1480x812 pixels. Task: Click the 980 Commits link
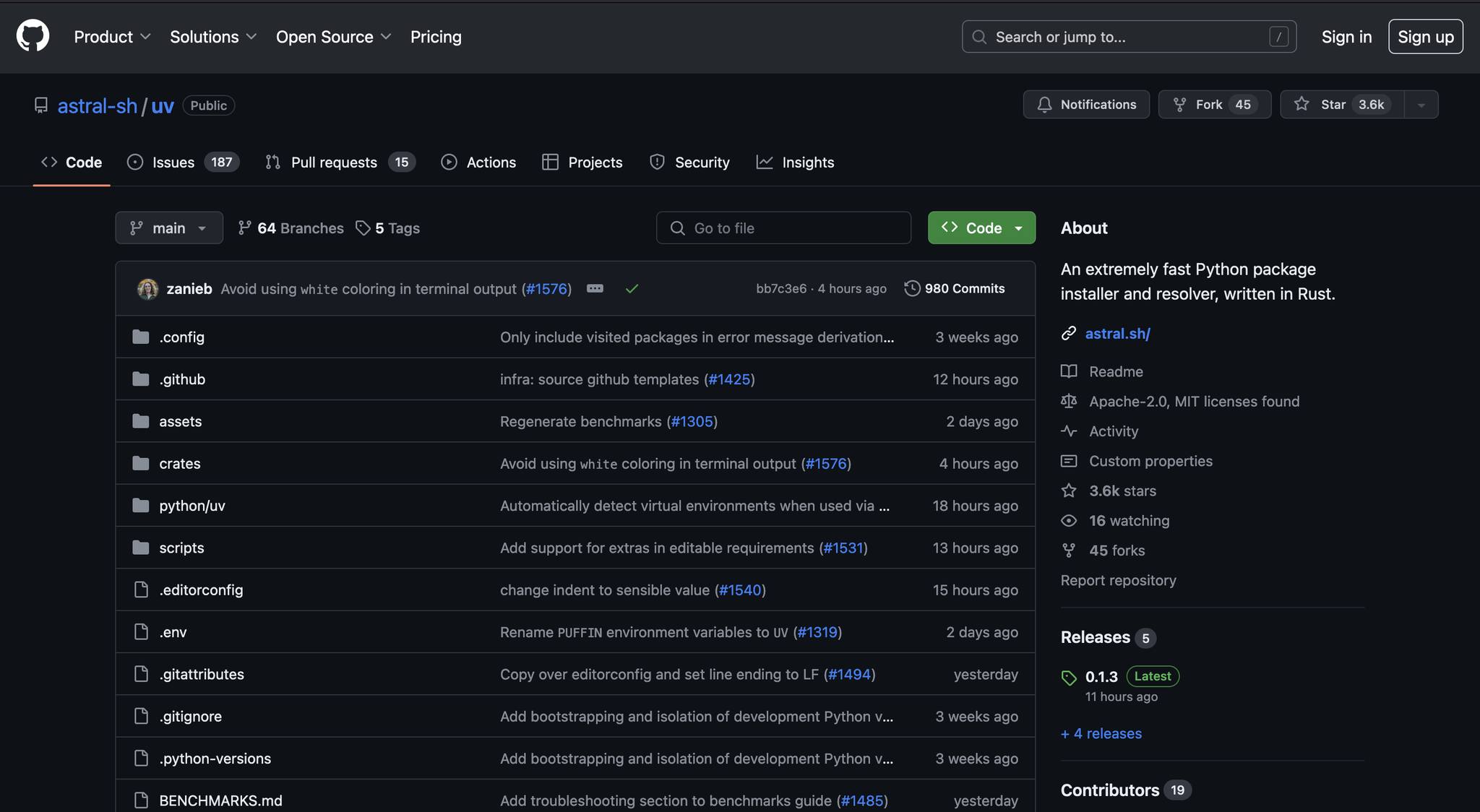tap(954, 288)
